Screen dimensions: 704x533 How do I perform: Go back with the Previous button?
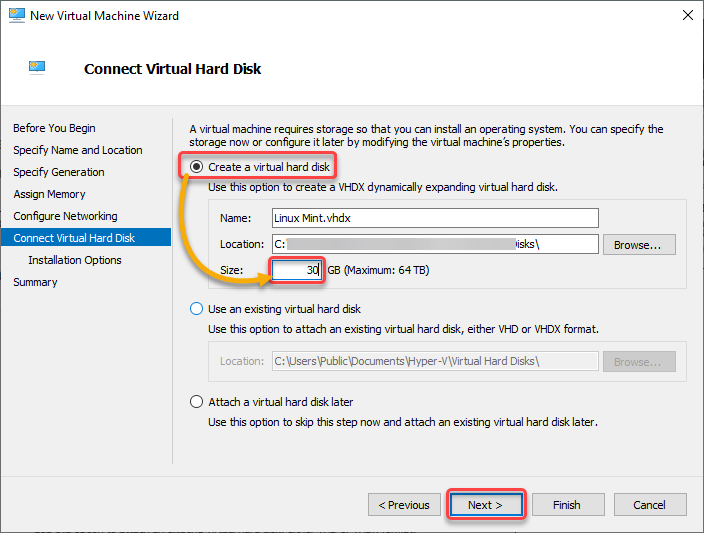click(x=404, y=505)
